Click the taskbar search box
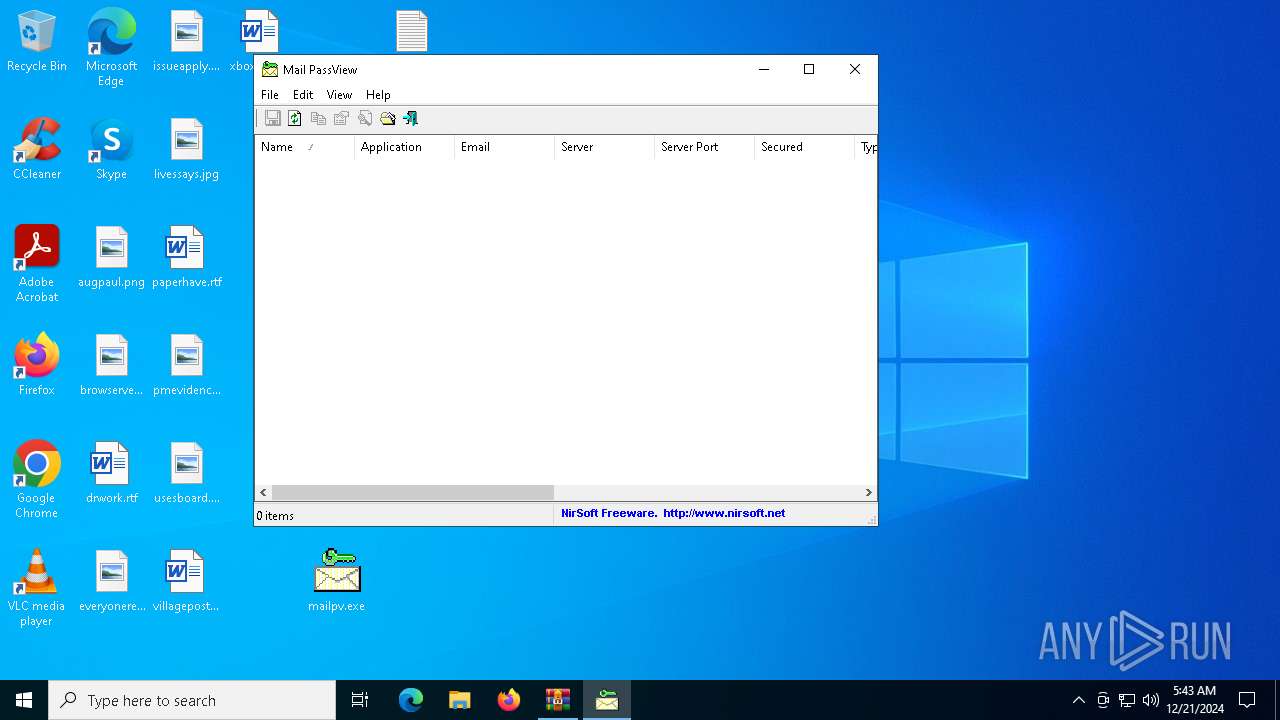 click(x=192, y=700)
